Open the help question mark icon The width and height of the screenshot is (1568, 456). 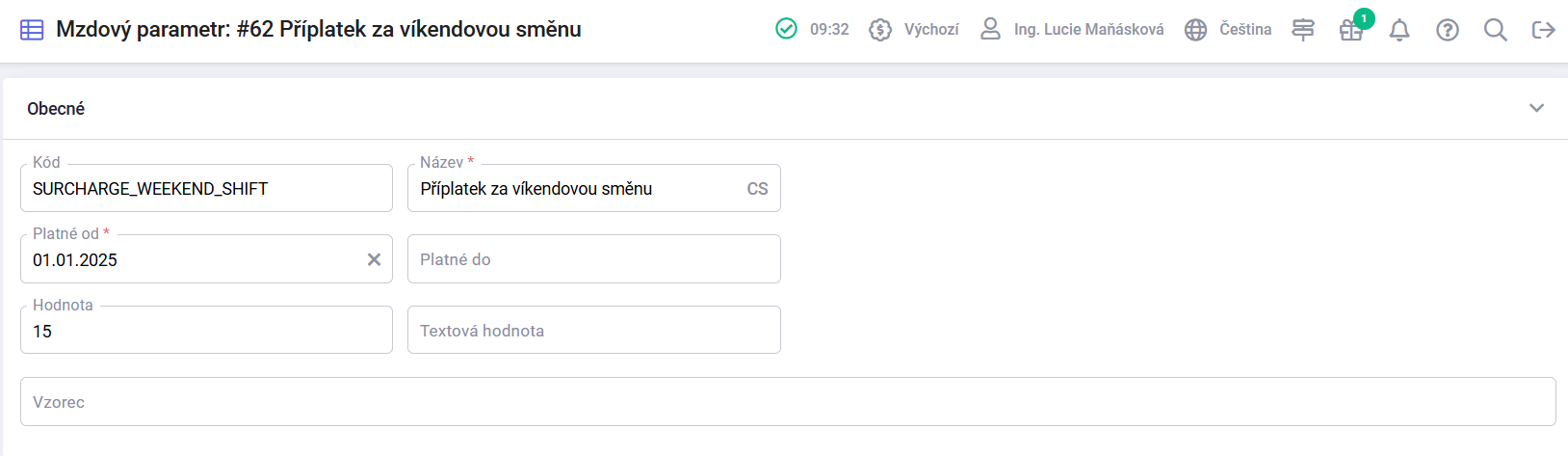pos(1448,30)
